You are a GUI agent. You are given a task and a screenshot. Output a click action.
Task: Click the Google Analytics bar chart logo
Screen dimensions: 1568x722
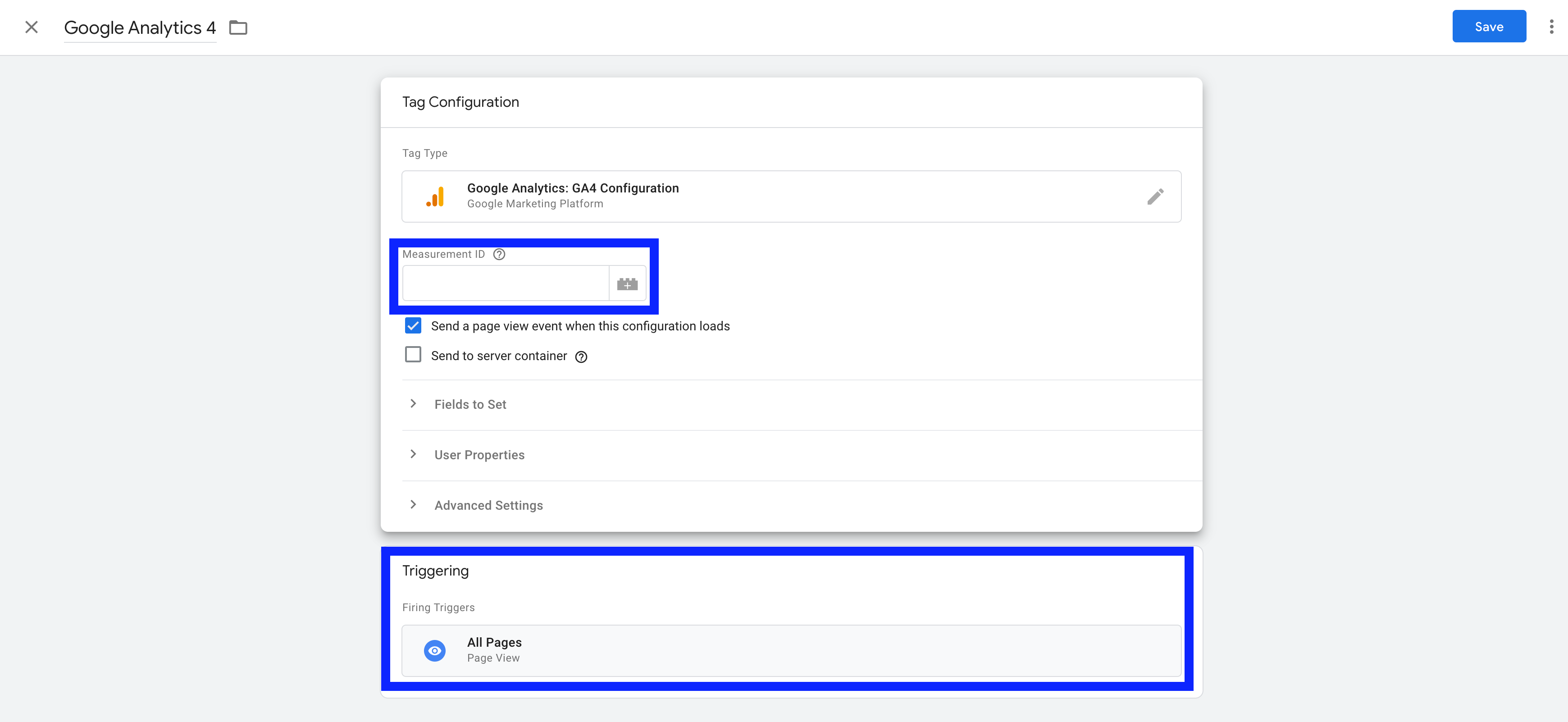pos(435,196)
